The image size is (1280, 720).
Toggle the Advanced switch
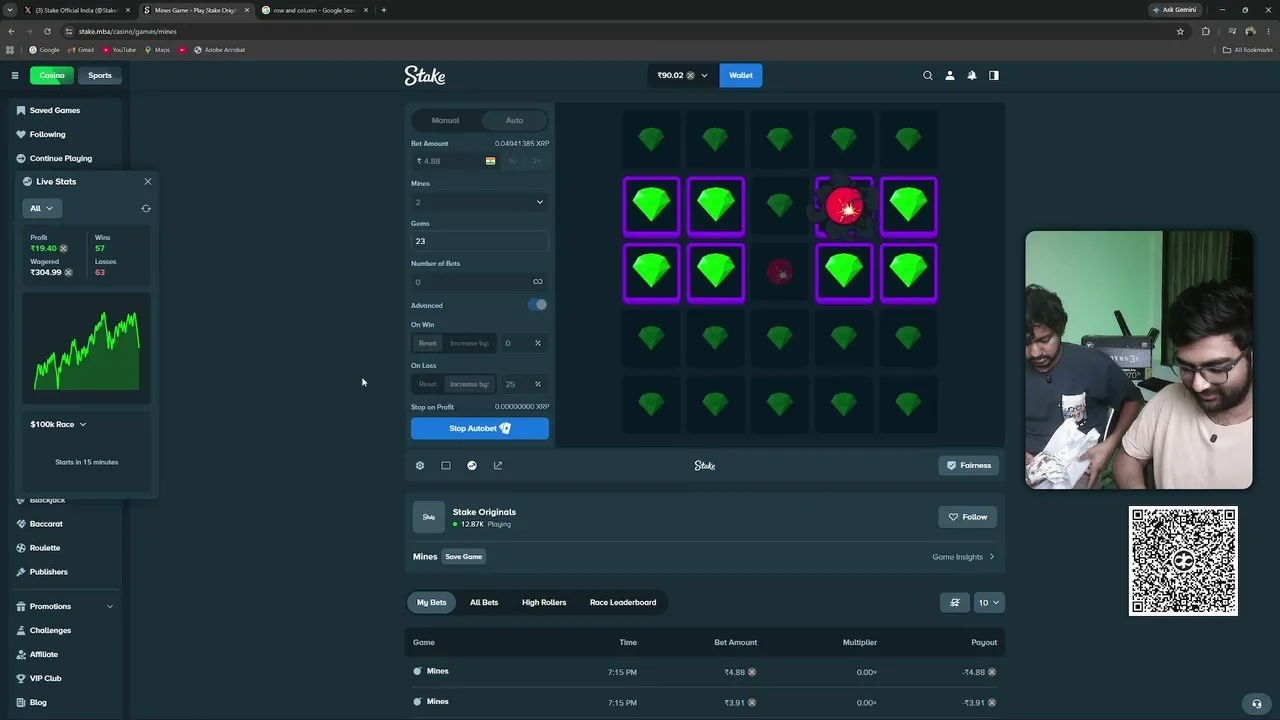point(538,305)
